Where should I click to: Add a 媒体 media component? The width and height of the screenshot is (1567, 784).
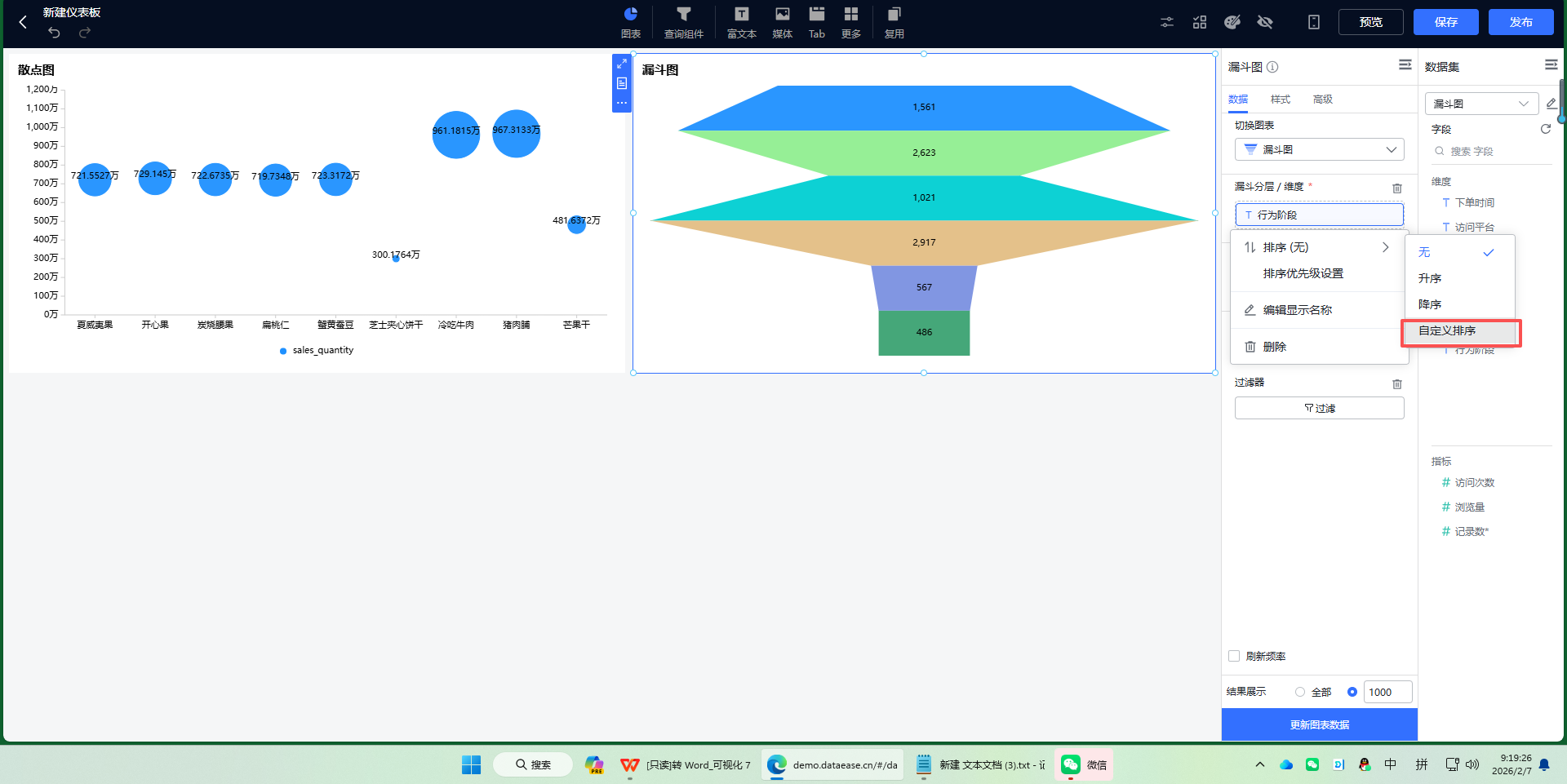(x=783, y=23)
